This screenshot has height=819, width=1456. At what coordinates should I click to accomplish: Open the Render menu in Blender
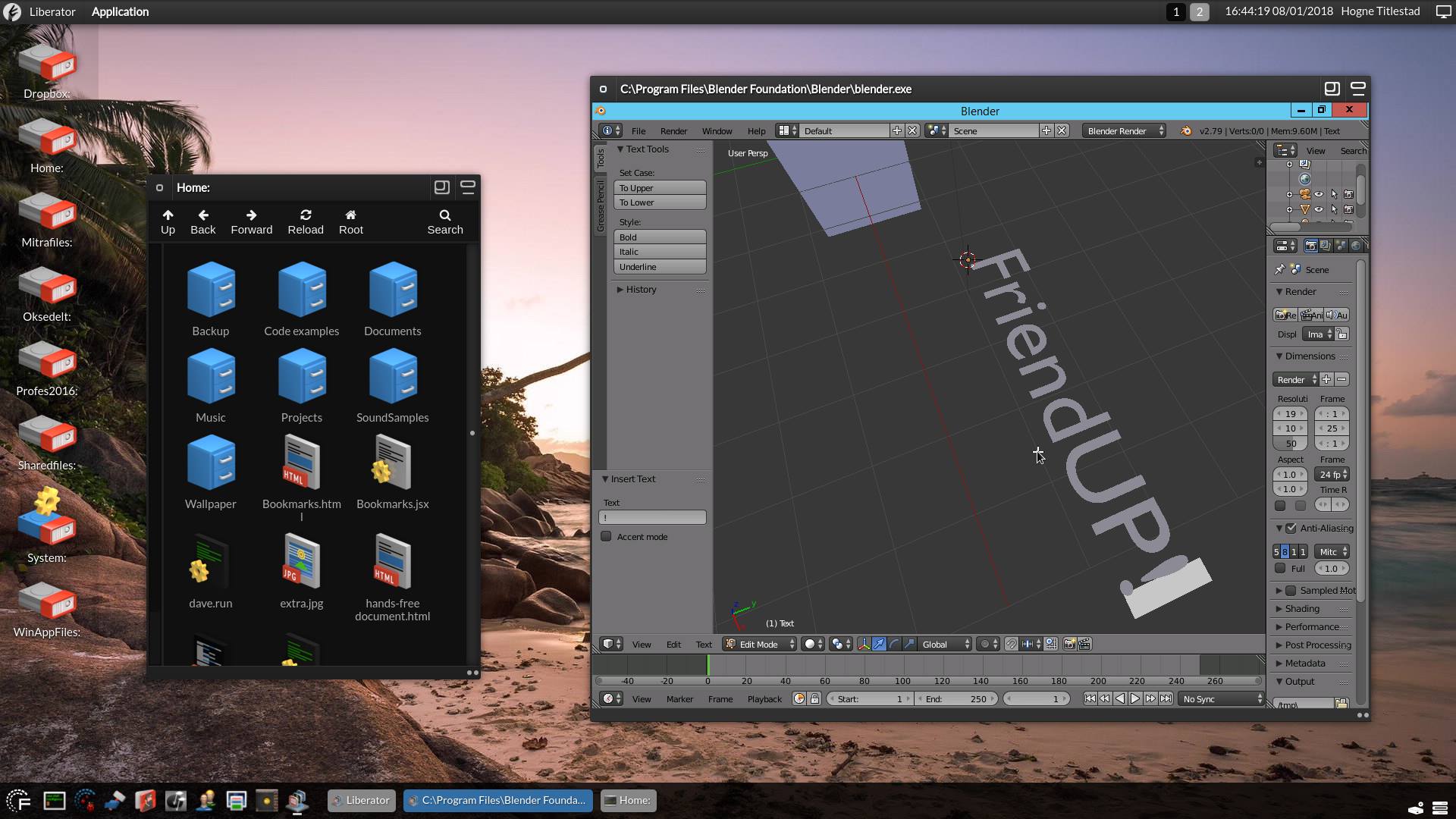(673, 130)
